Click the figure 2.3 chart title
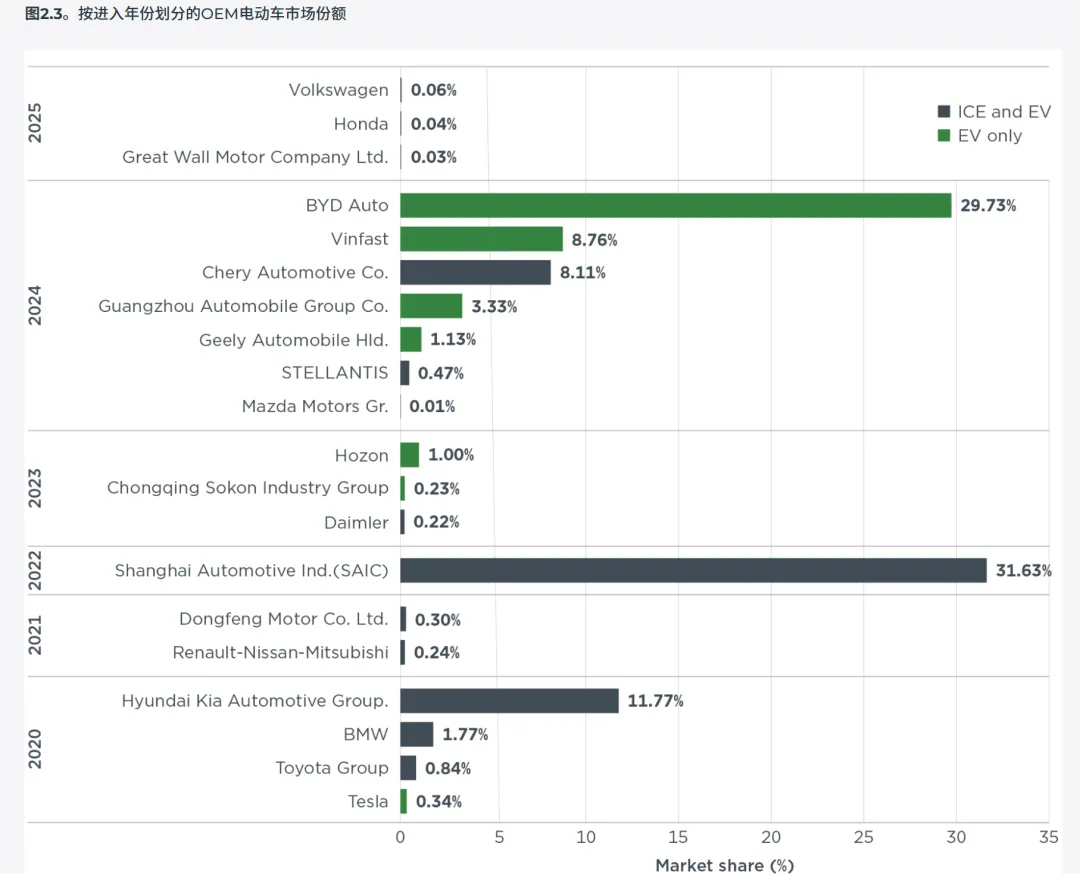The height and width of the screenshot is (874, 1080). click(x=186, y=14)
